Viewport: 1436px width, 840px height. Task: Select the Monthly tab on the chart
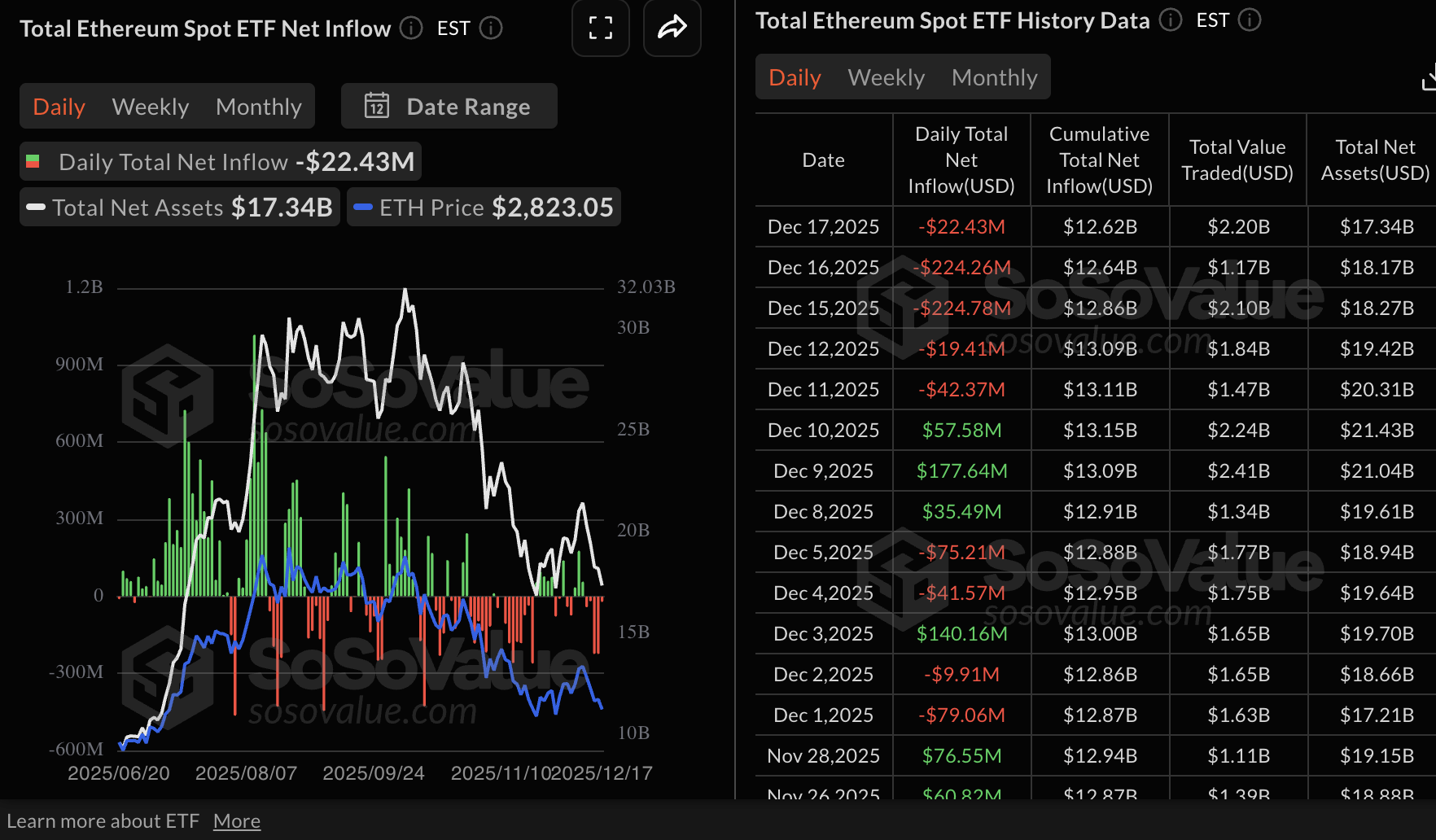click(x=258, y=106)
